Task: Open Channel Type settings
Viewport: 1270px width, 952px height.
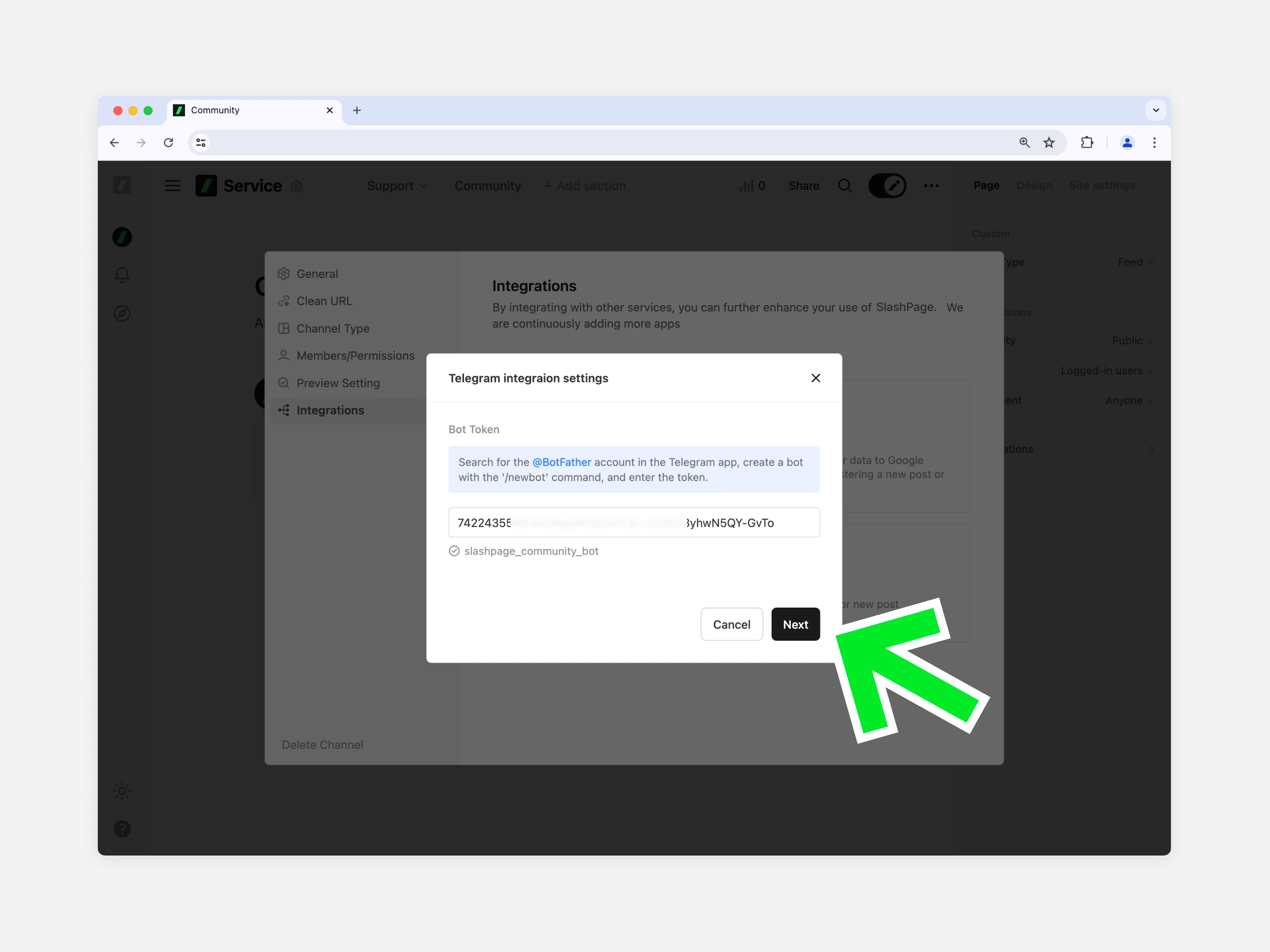Action: [332, 328]
